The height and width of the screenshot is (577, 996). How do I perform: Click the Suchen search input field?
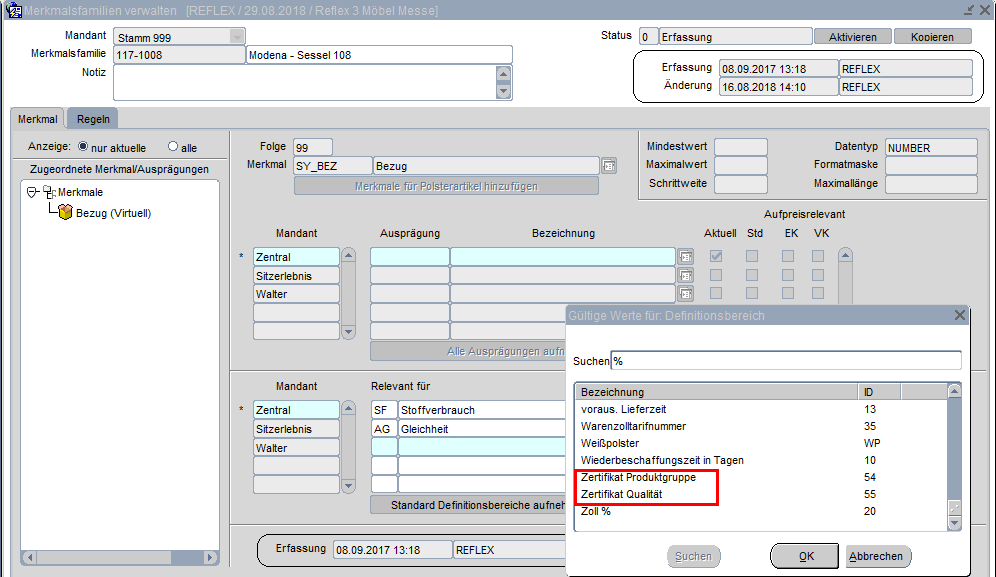point(786,361)
